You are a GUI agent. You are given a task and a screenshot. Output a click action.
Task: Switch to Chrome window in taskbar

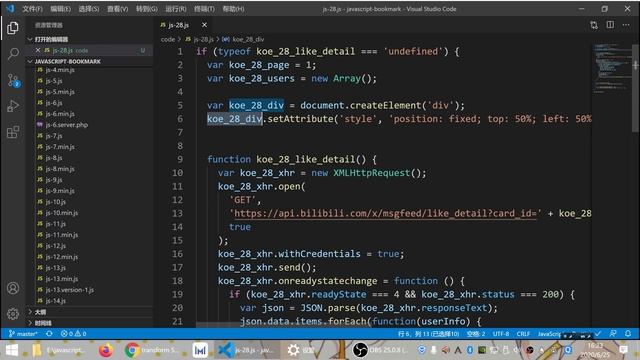152,350
